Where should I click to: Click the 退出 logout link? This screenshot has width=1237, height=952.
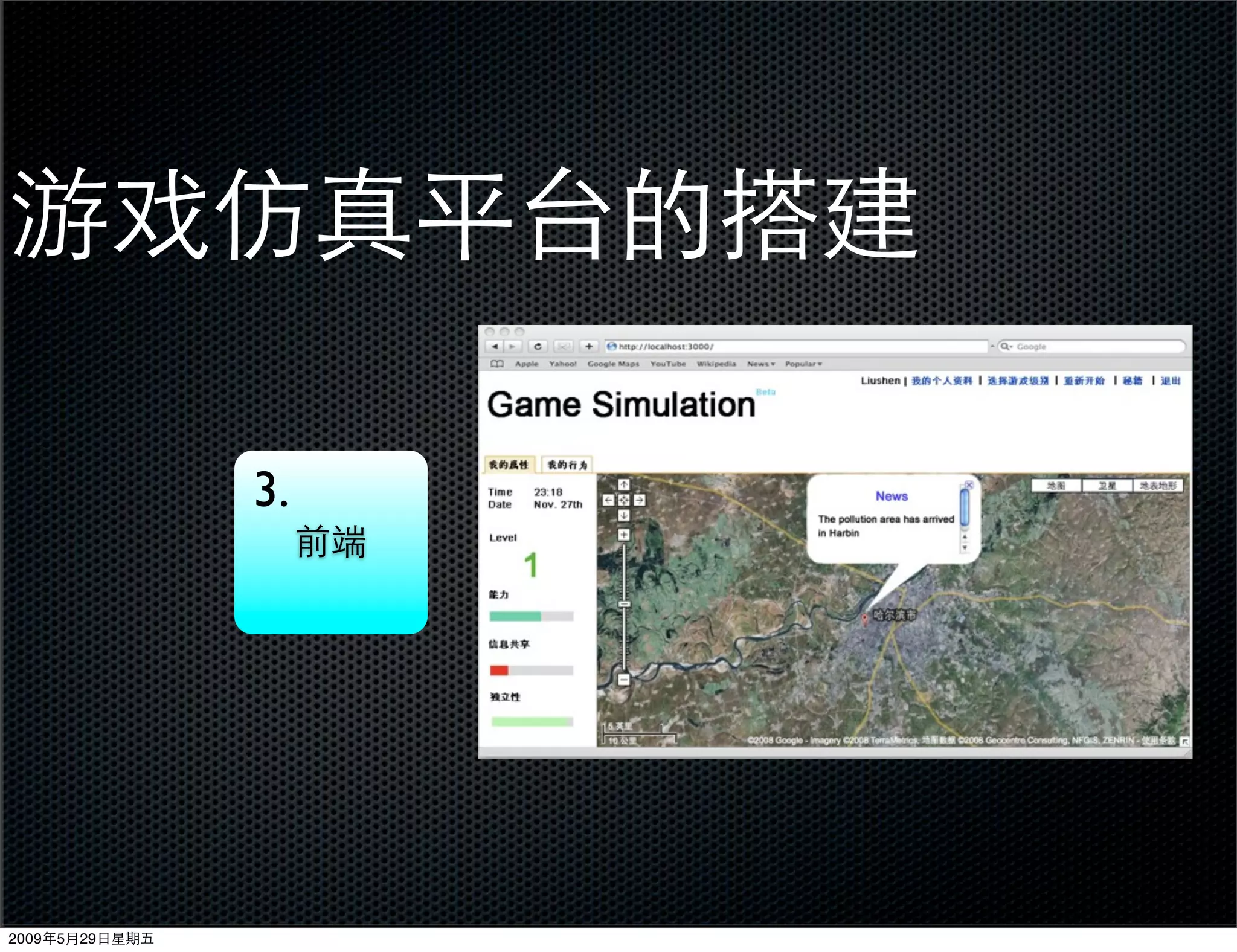(x=1170, y=381)
